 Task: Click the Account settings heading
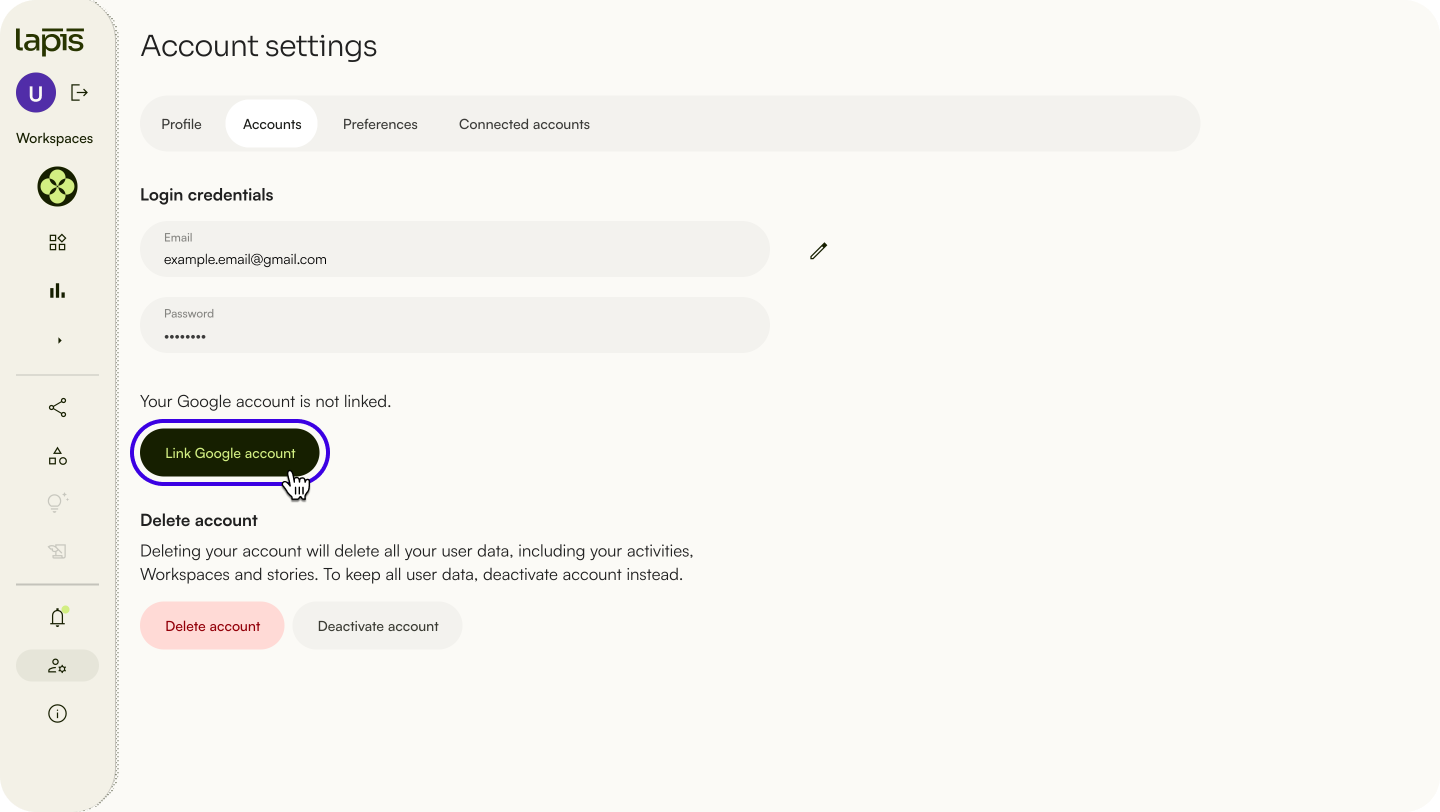coord(259,46)
